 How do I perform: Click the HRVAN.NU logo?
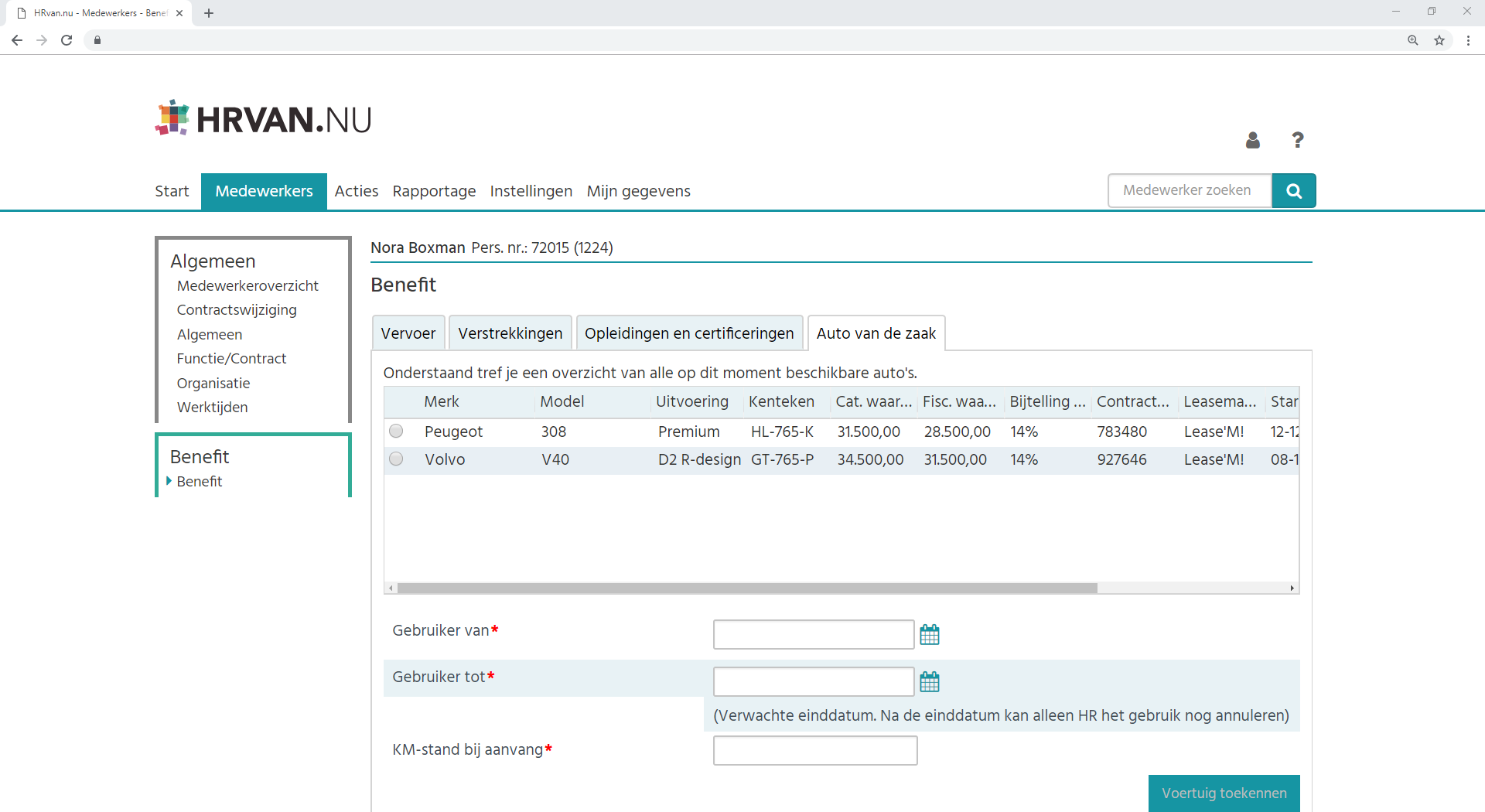tap(264, 118)
